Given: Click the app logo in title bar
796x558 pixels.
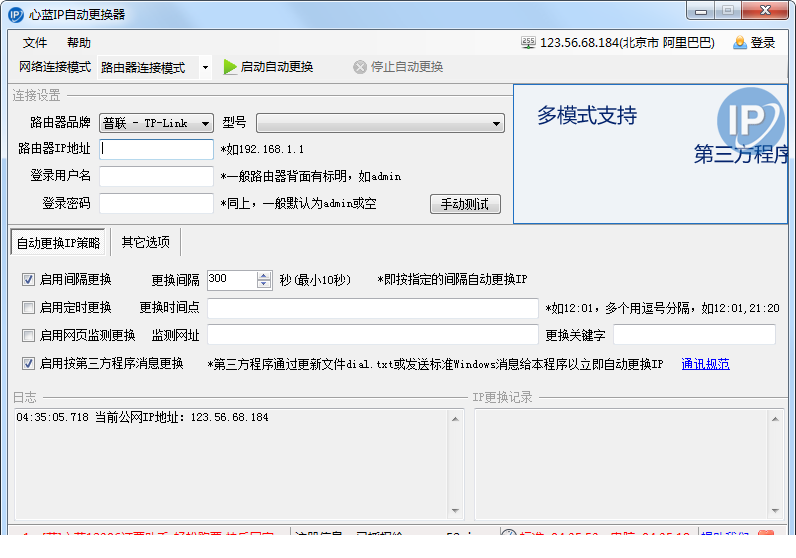Looking at the screenshot, I should pyautogui.click(x=15, y=14).
